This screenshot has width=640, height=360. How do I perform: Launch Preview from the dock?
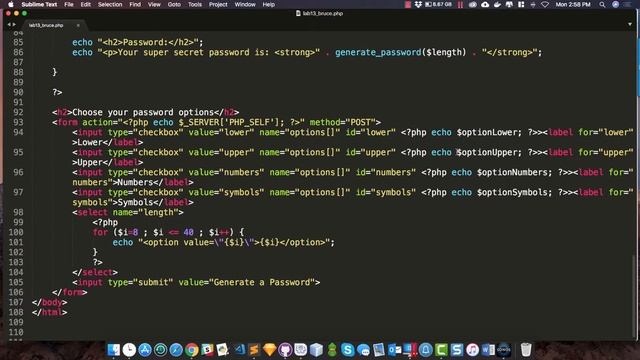[x=378, y=350]
